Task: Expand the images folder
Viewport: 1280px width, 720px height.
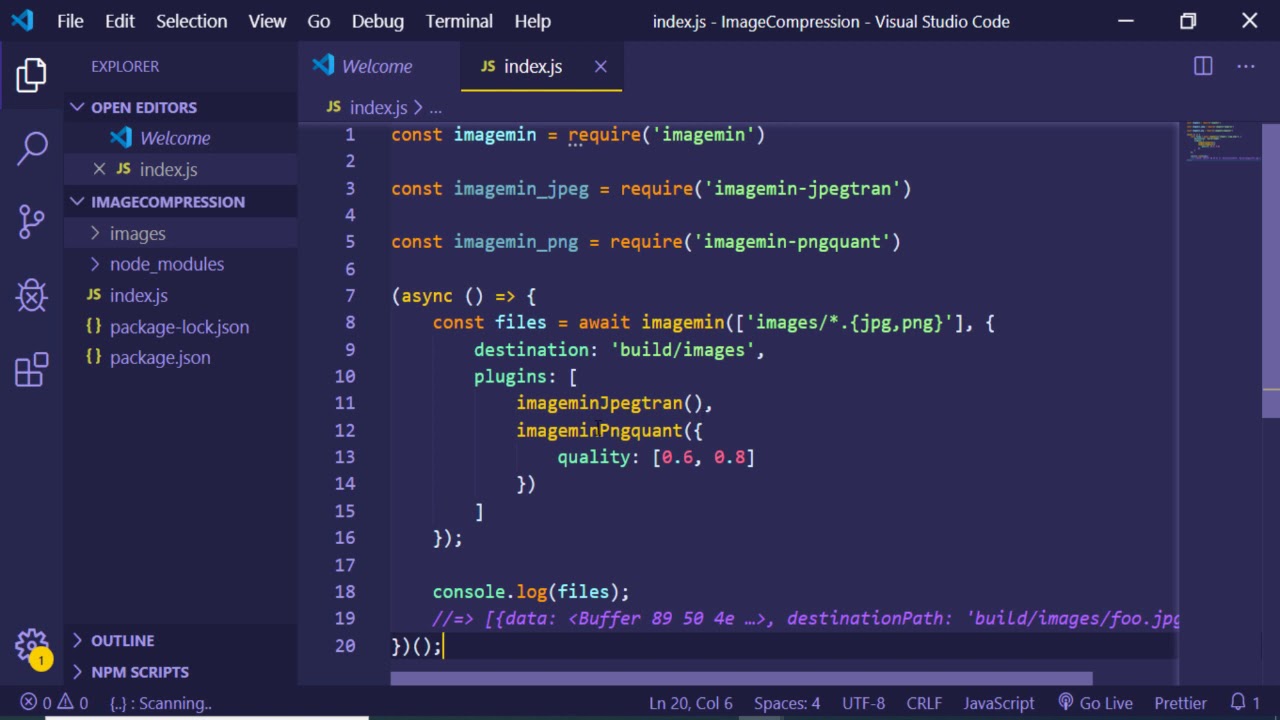Action: point(137,233)
